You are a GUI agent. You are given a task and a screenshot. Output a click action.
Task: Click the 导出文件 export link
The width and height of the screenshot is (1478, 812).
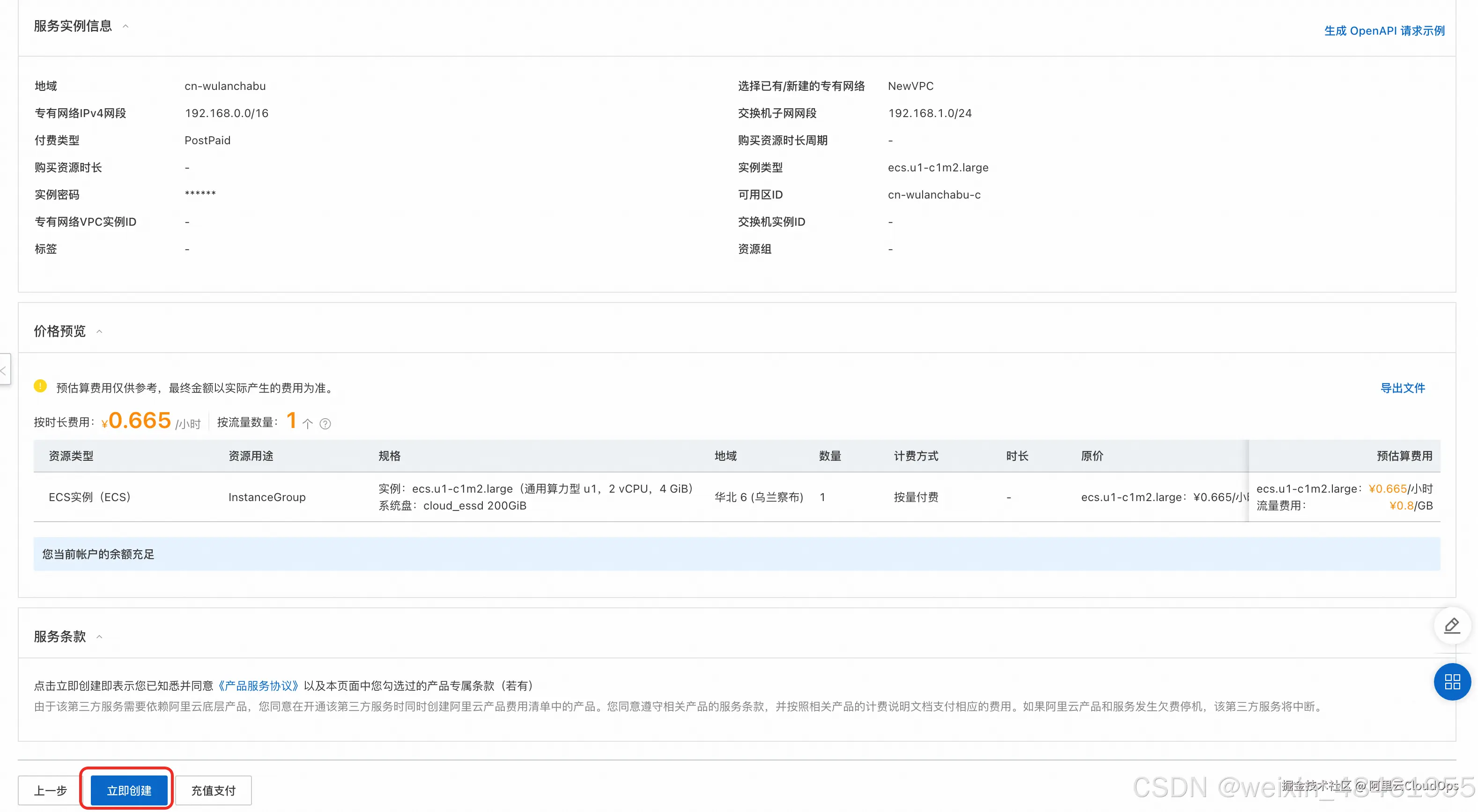[x=1402, y=388]
